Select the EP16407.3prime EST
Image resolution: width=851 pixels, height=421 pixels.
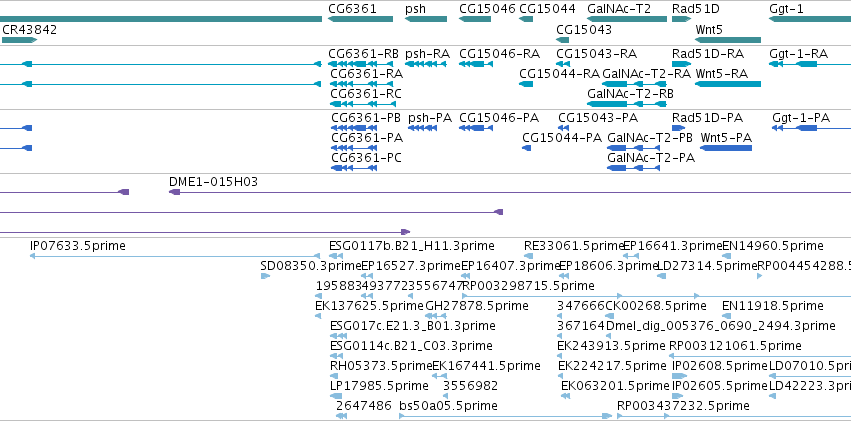[x=465, y=276]
